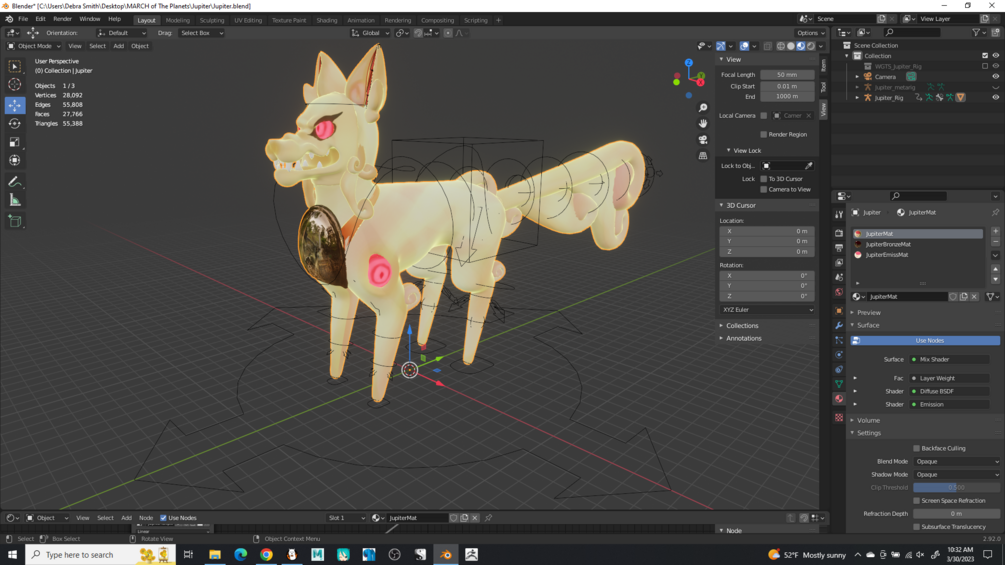Viewport: 1005px width, 565px height.
Task: Open the Shadow Mode dropdown
Action: tap(956, 475)
